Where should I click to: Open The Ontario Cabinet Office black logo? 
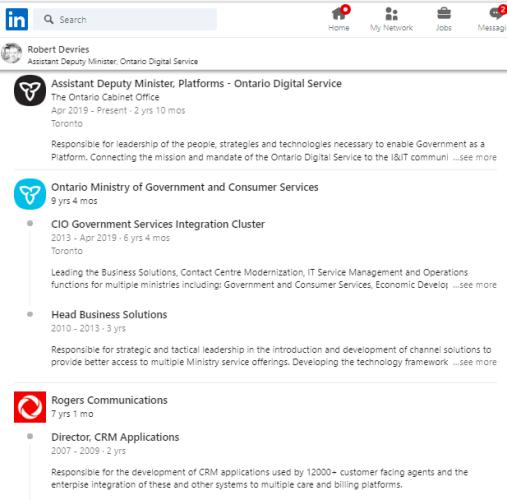pos(30,90)
